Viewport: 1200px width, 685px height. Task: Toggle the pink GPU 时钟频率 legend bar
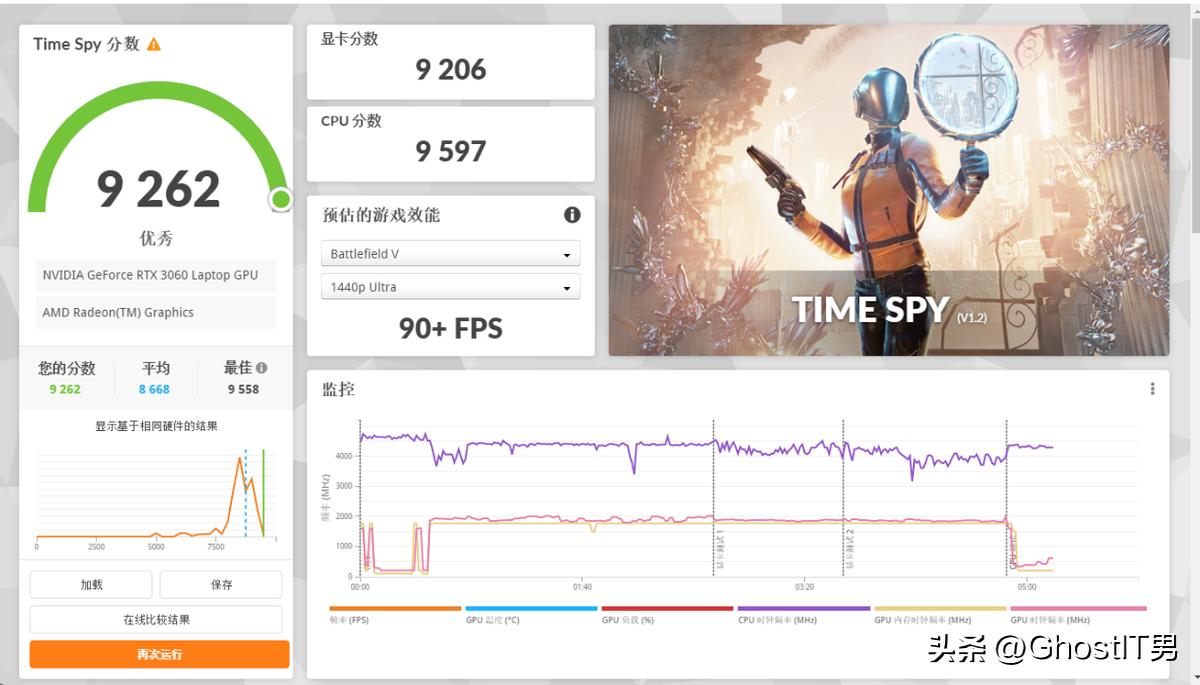pos(1078,608)
